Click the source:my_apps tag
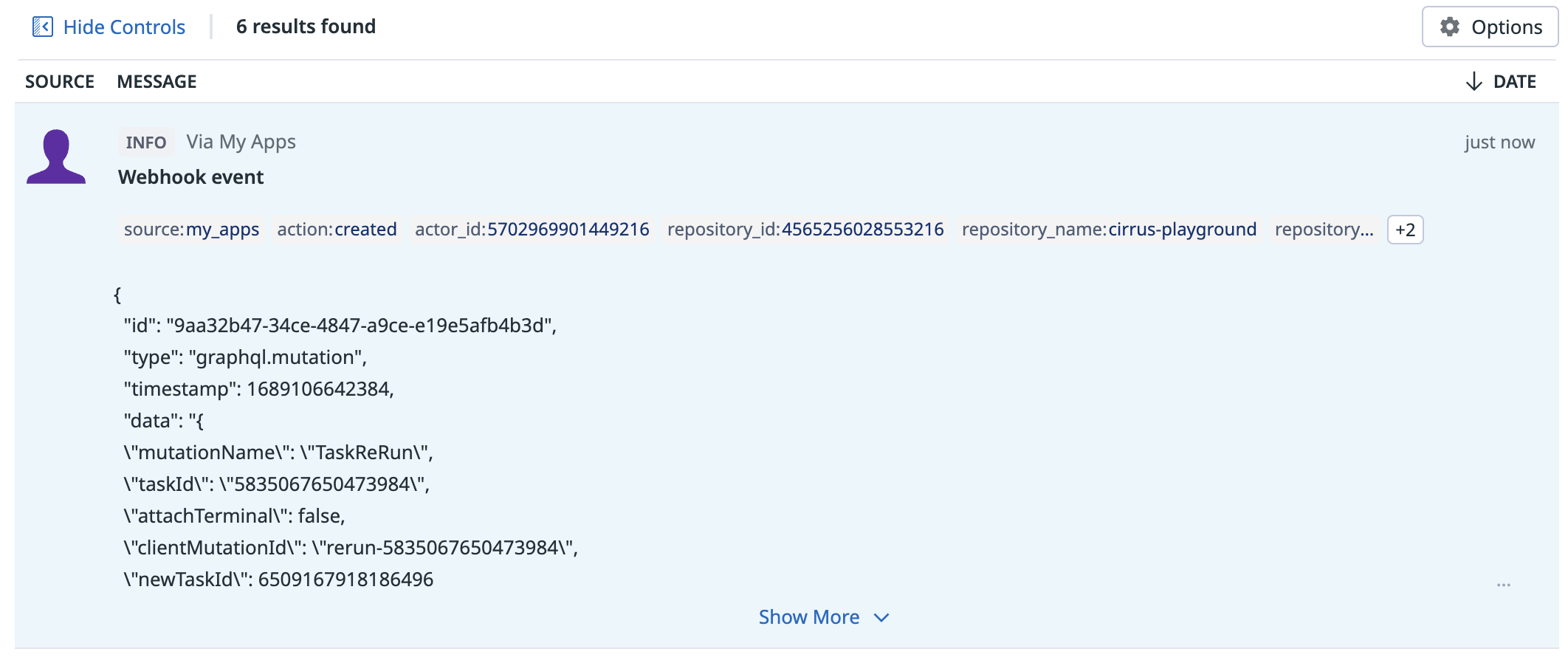Viewport: 1568px width, 660px height. (x=191, y=230)
